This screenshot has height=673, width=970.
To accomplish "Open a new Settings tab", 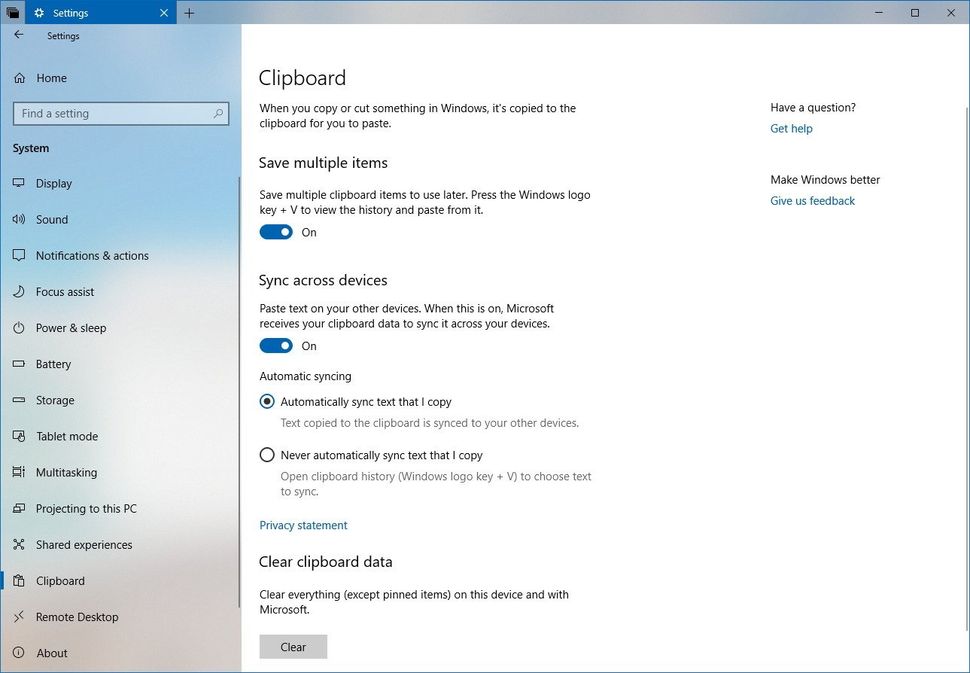I will point(189,13).
